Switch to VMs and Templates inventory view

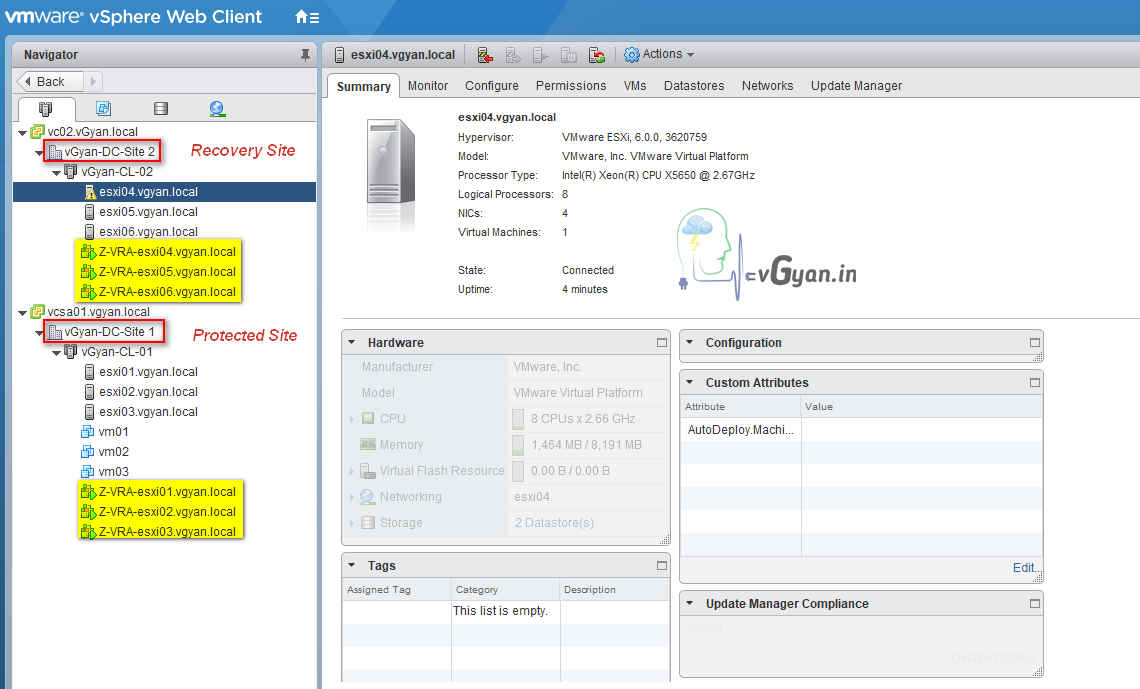point(103,108)
